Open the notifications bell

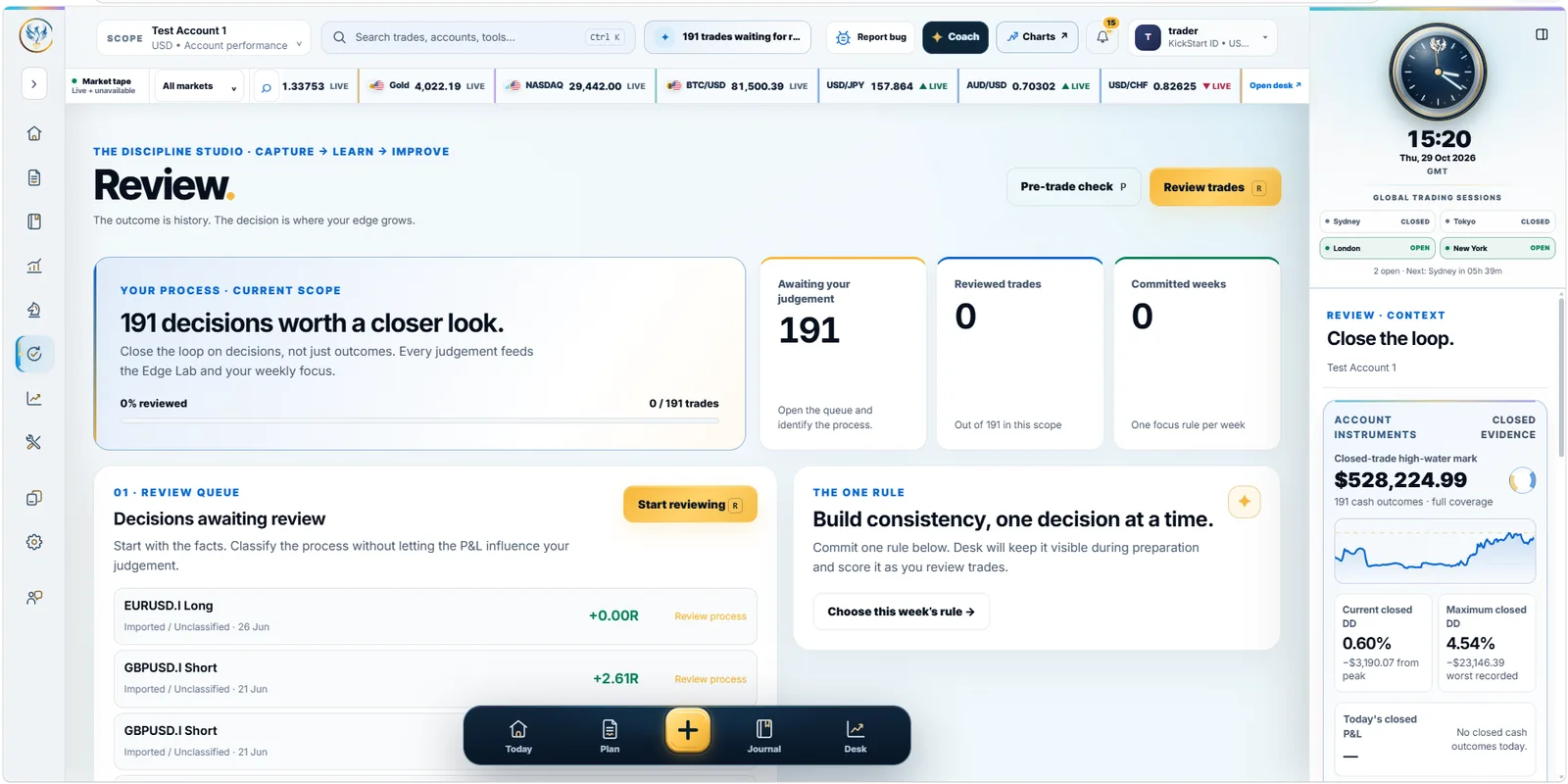point(1102,37)
